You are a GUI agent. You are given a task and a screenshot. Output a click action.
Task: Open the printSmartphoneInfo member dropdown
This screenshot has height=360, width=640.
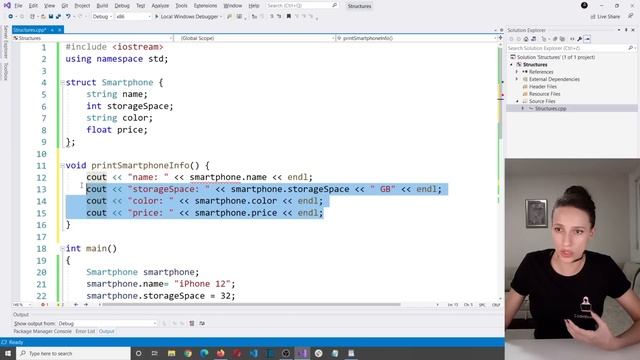(416, 38)
